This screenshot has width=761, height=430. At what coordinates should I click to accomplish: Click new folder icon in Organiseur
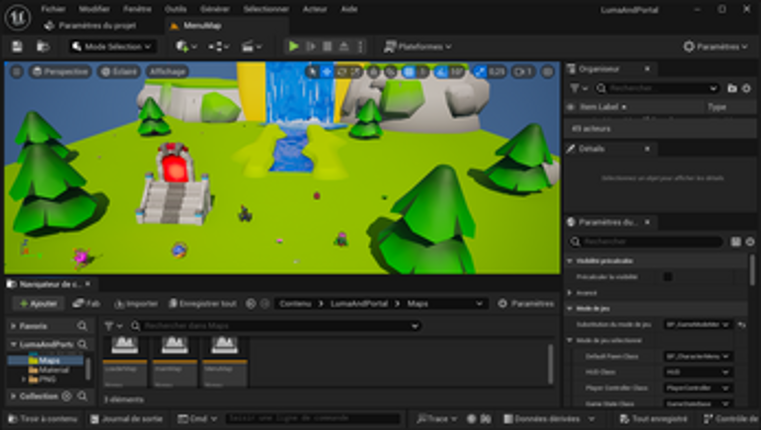tap(732, 88)
